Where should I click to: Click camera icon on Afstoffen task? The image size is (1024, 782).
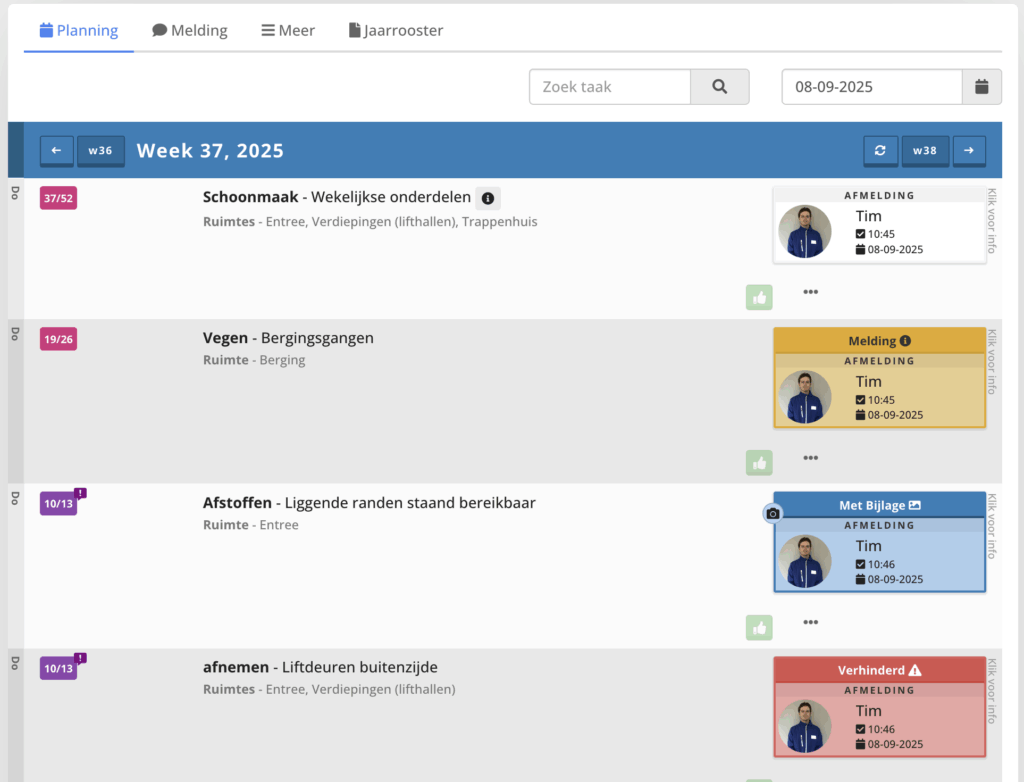[x=772, y=514]
